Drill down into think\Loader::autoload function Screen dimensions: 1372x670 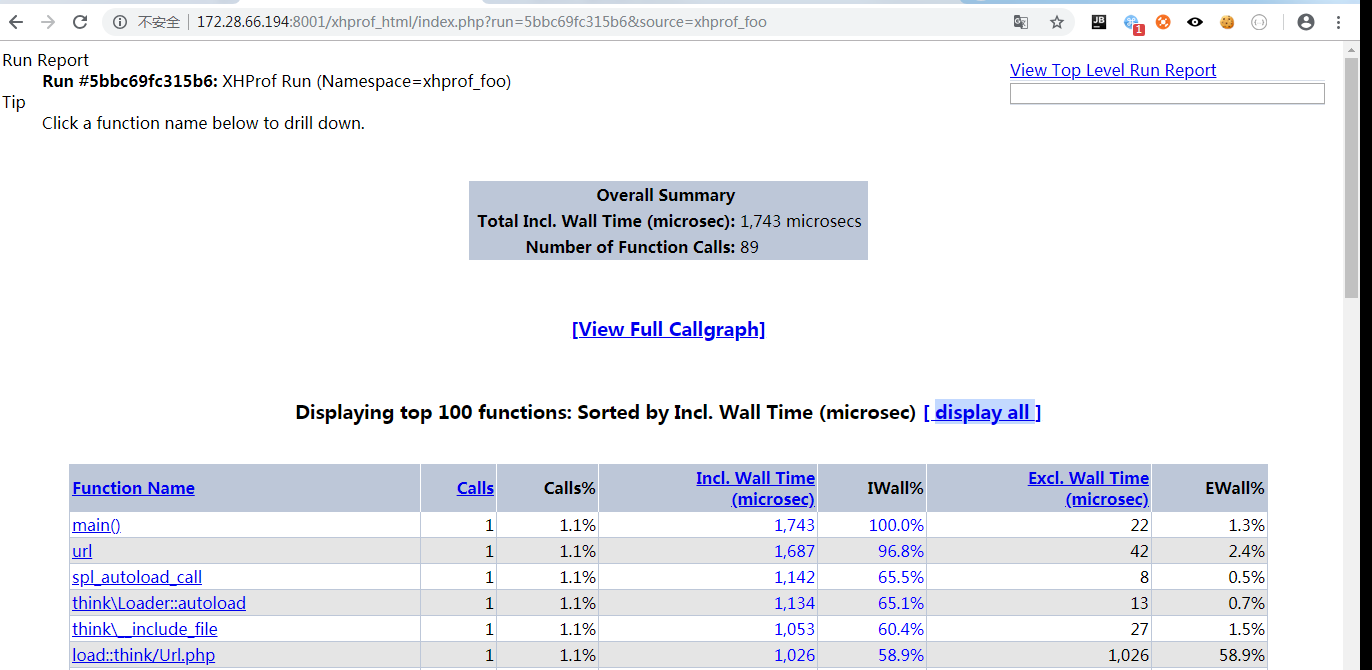(x=158, y=603)
